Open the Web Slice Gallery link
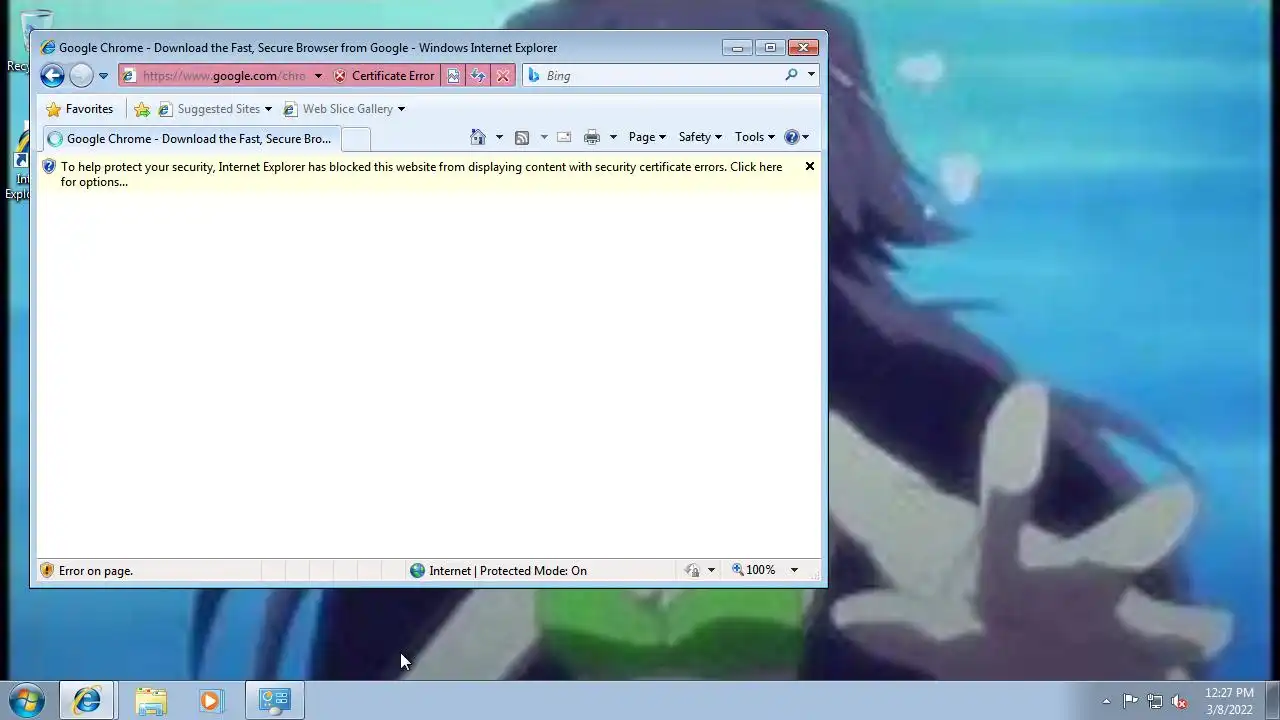This screenshot has width=1280, height=720. [x=344, y=109]
